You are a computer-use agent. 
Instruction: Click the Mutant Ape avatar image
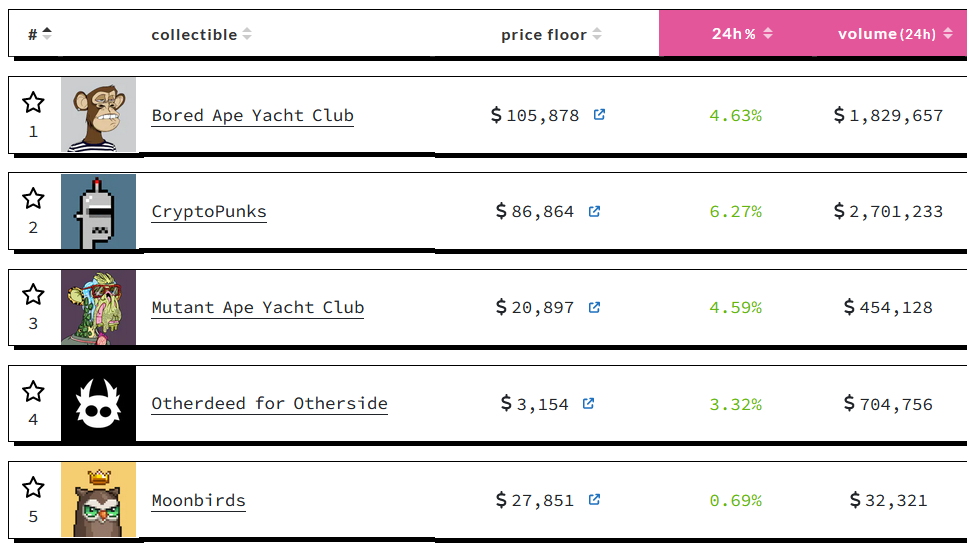click(98, 307)
